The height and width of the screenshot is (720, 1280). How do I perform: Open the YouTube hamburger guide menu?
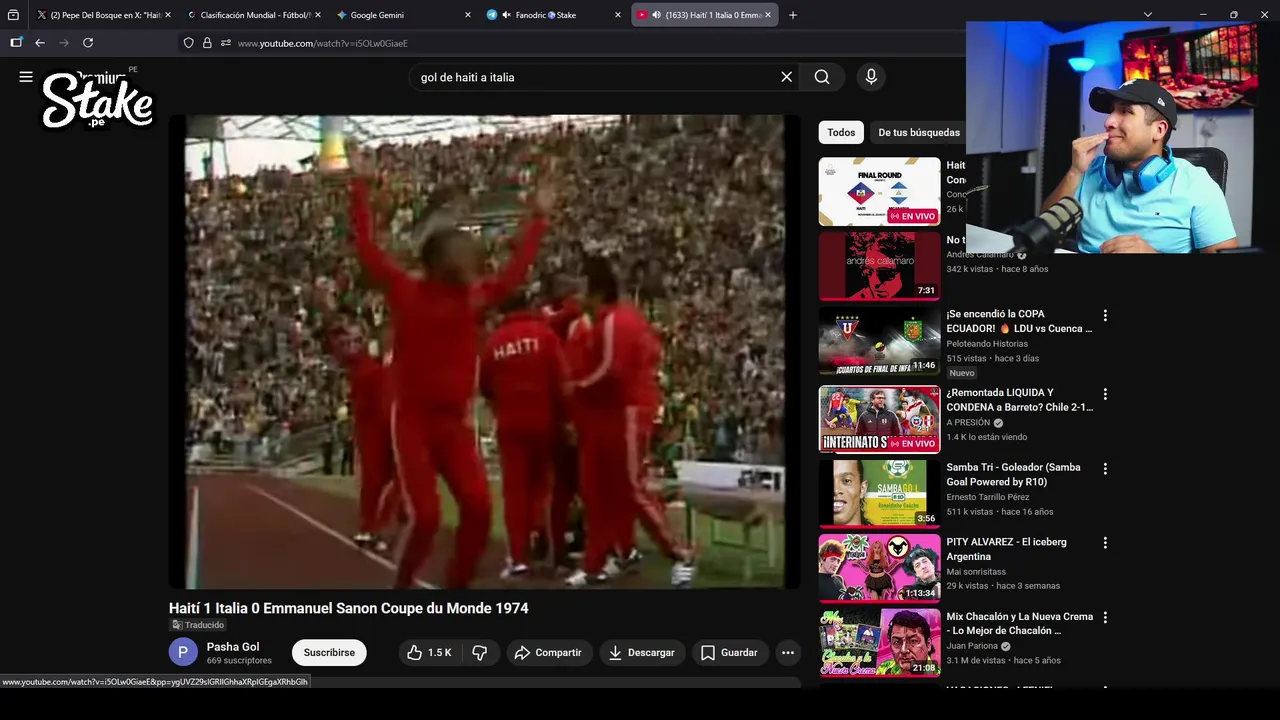click(x=26, y=77)
